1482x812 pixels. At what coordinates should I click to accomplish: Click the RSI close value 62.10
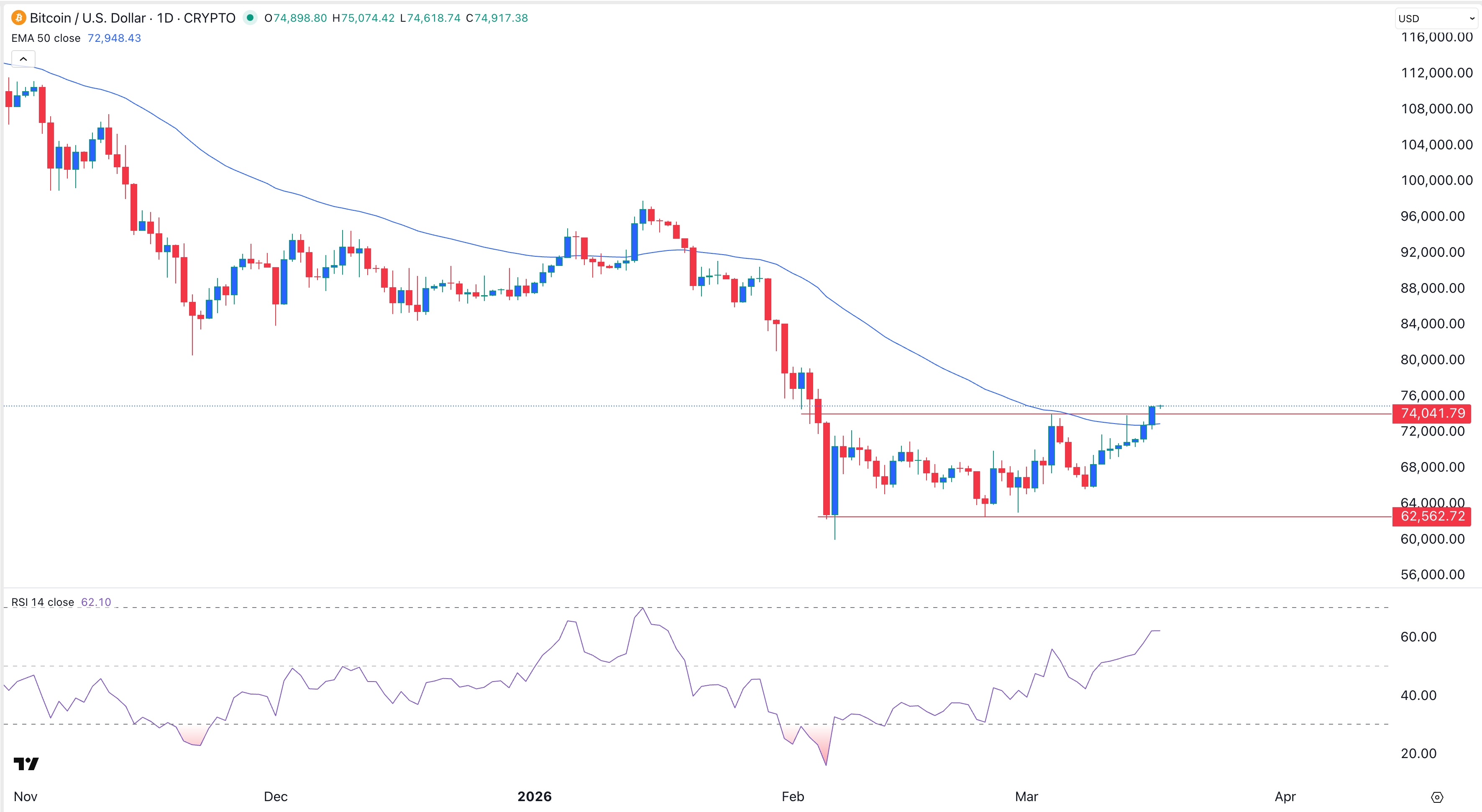click(96, 602)
